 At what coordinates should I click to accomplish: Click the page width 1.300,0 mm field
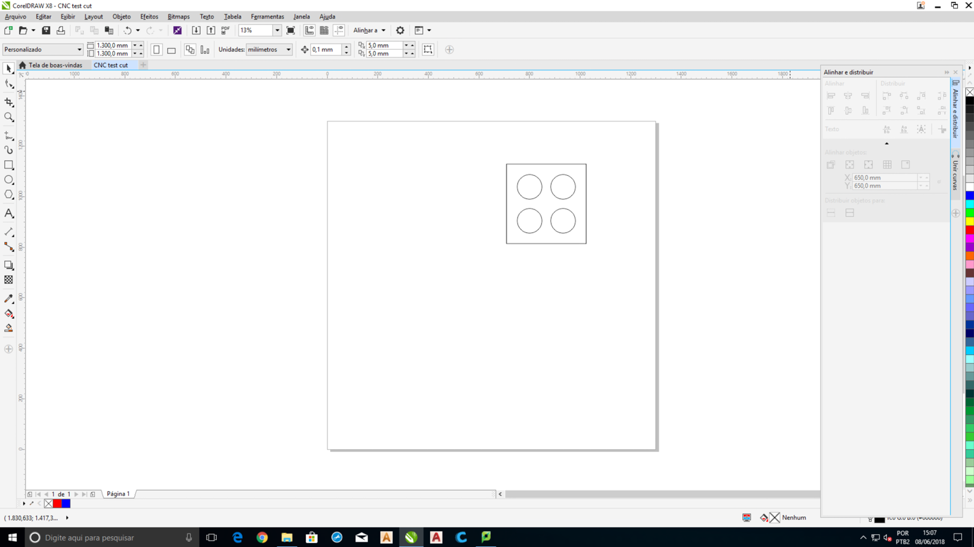[113, 45]
